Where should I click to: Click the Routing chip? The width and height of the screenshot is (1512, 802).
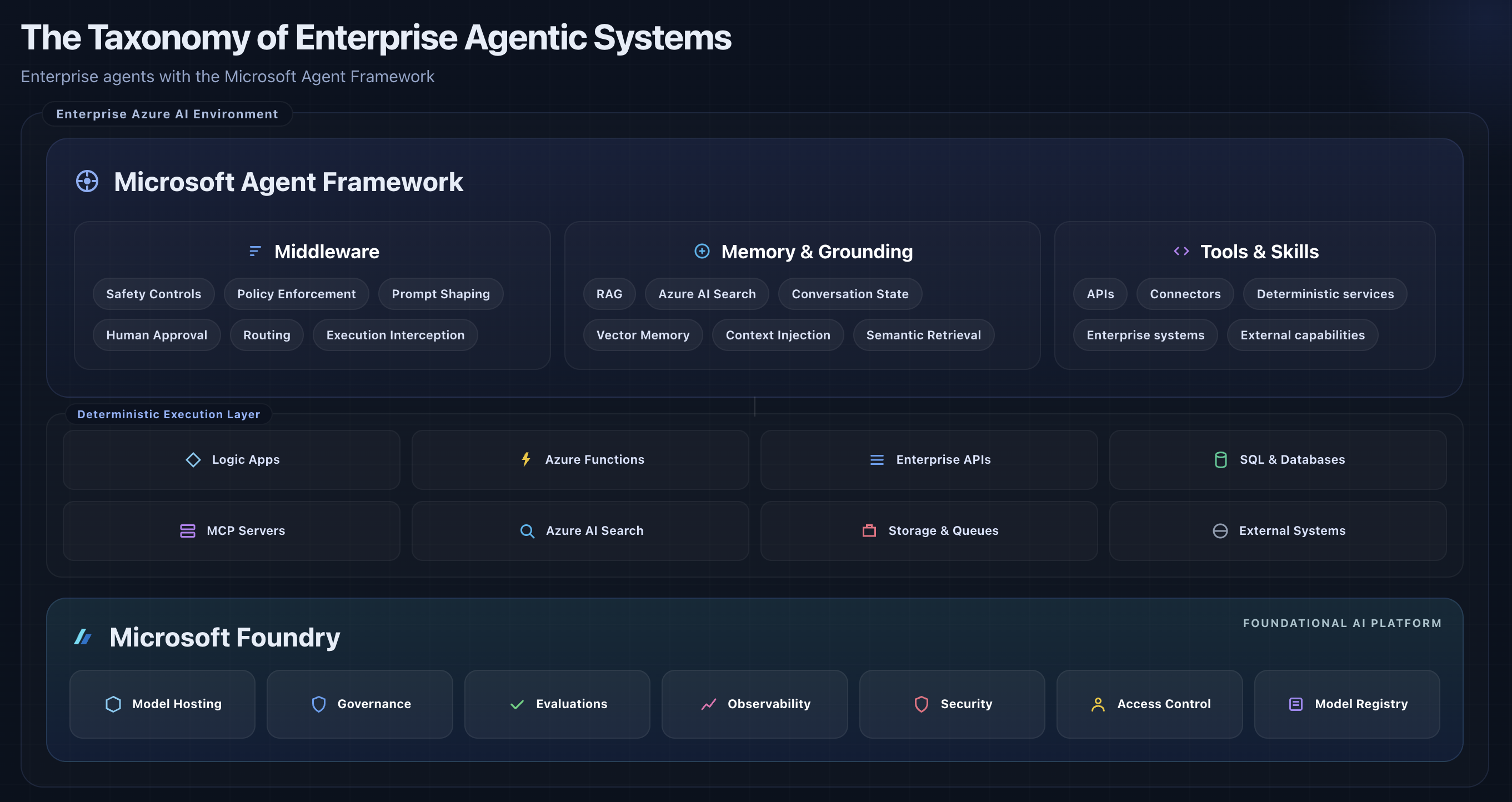[267, 335]
